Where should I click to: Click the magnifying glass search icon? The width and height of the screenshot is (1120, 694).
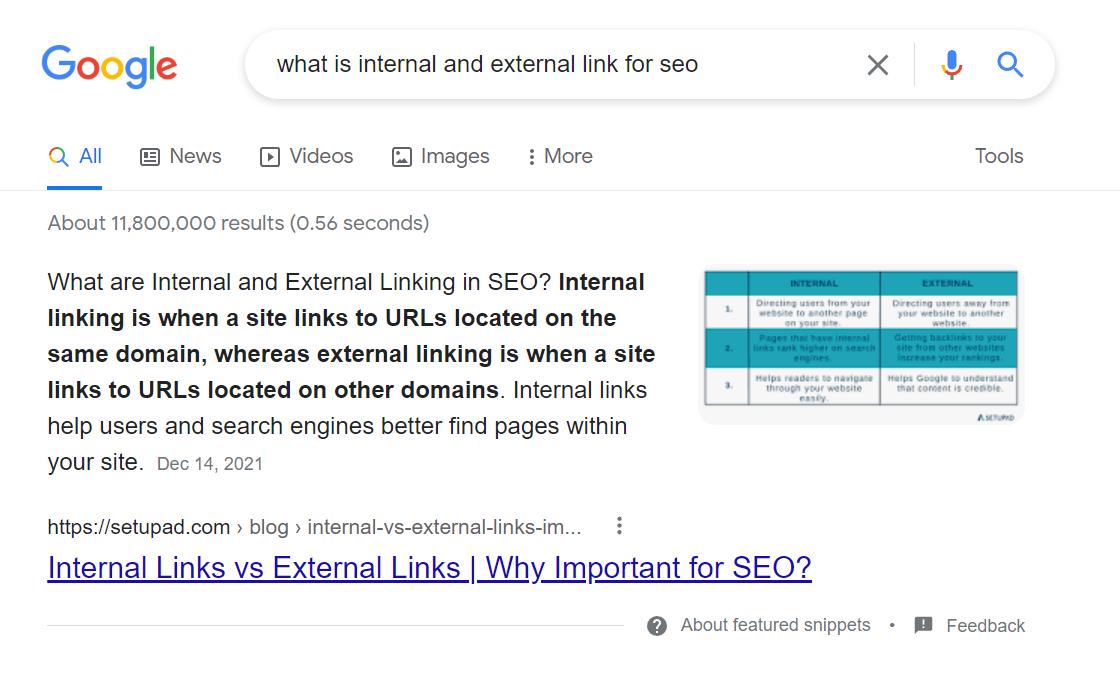(x=1010, y=64)
